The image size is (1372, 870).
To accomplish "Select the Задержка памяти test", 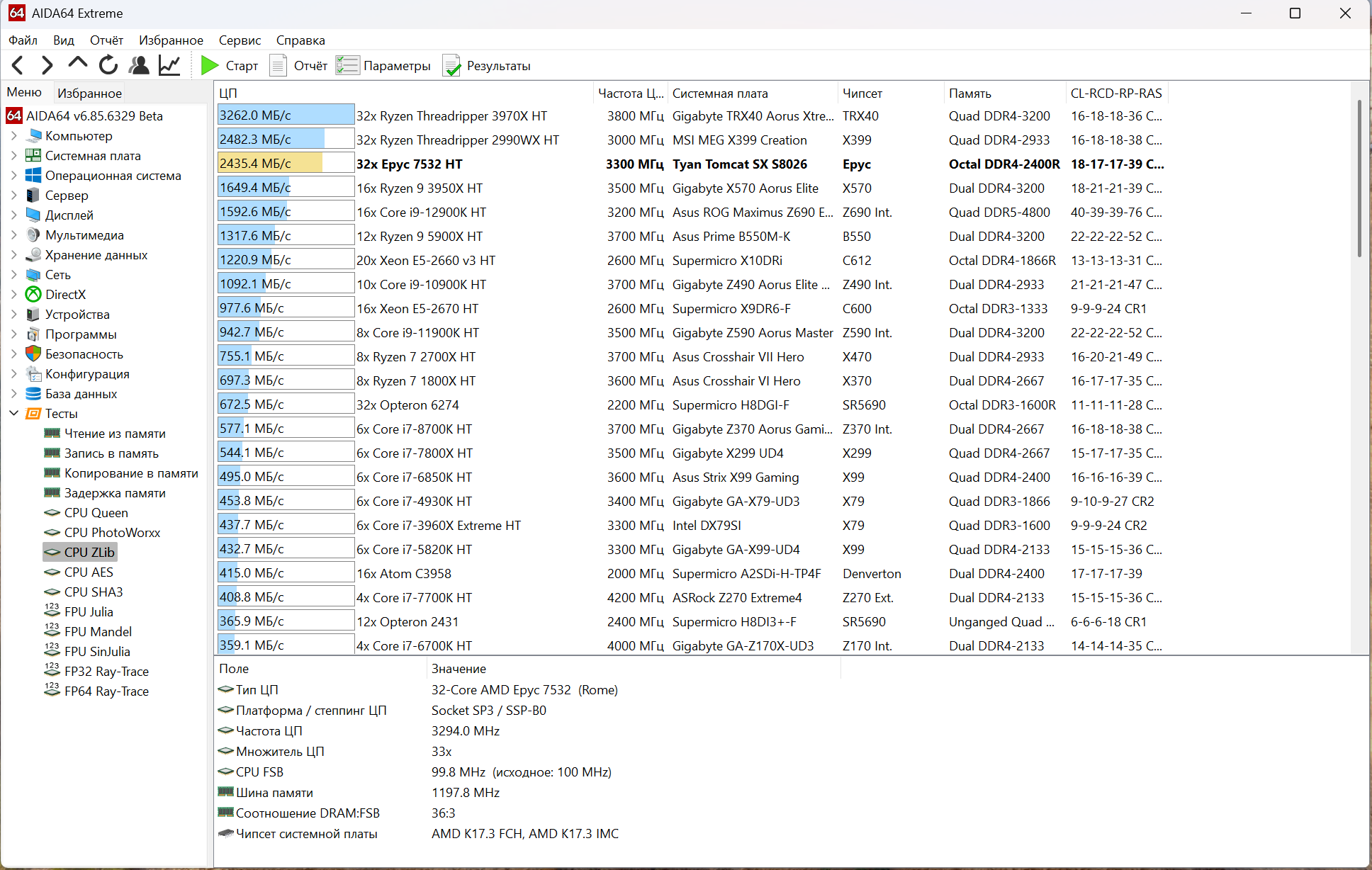I will [115, 493].
